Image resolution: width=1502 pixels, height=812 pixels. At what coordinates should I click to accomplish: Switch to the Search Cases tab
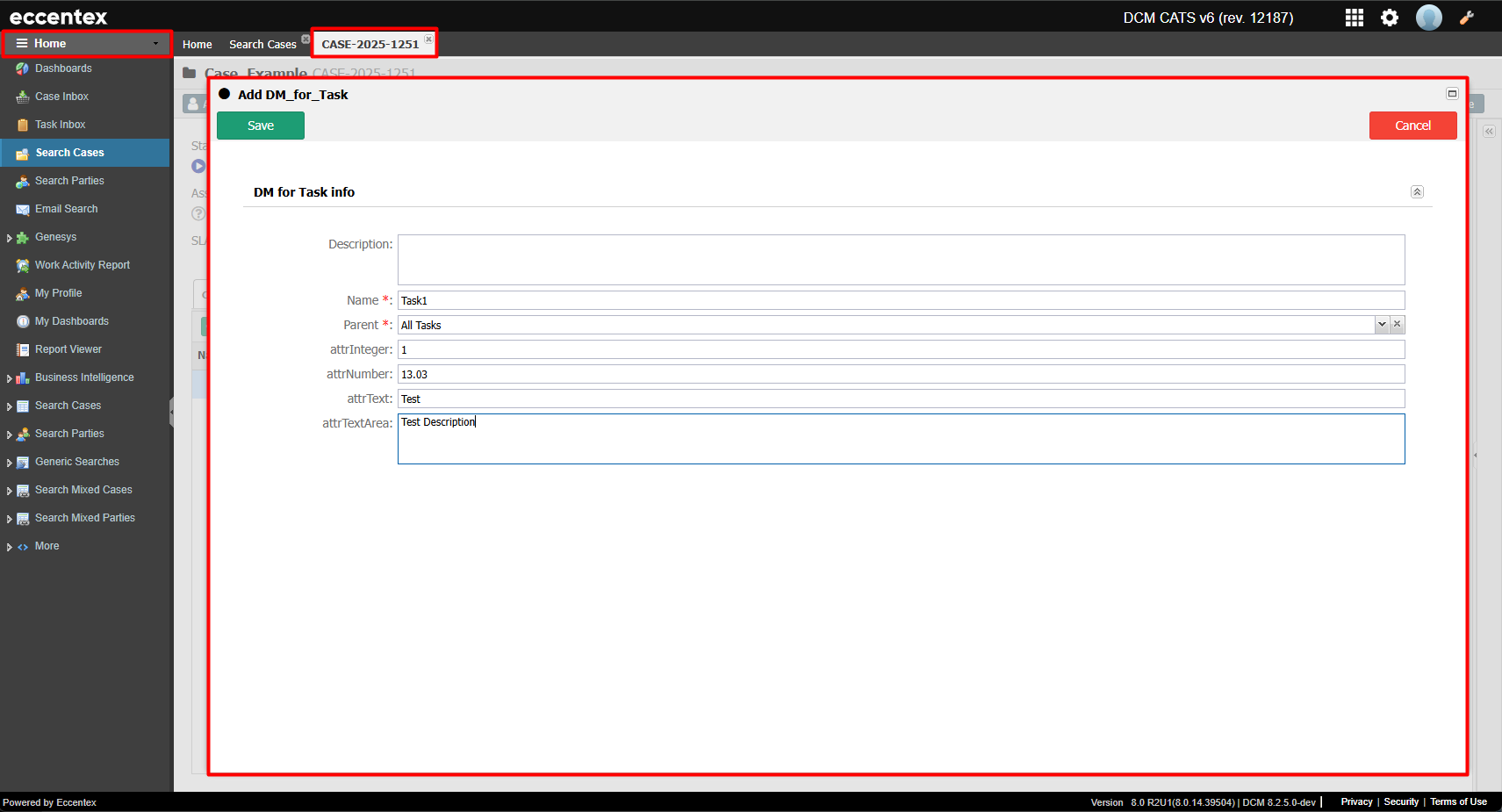point(262,45)
